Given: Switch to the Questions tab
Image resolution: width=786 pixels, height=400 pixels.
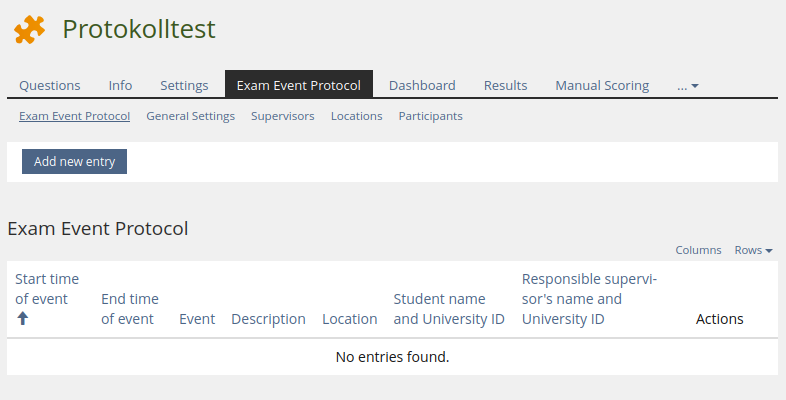Looking at the screenshot, I should [50, 86].
